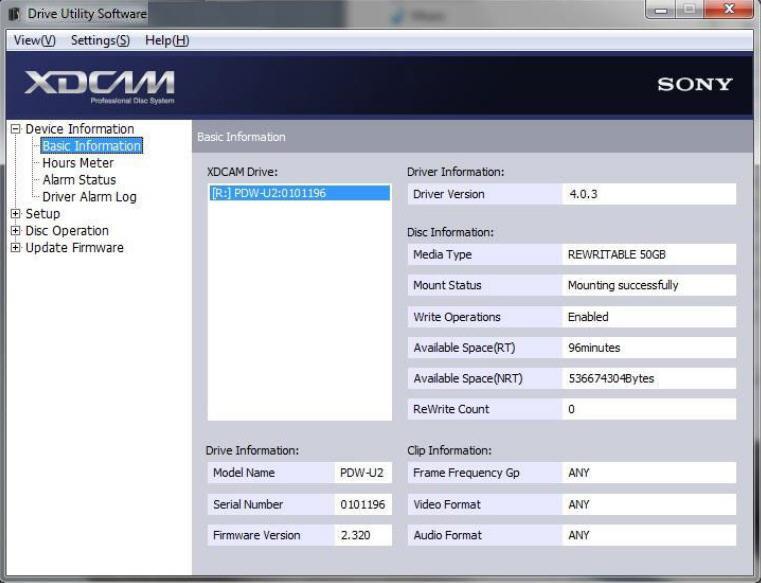The image size is (761, 583).
Task: Click the Drive Utility Software title bar icon
Action: (x=14, y=14)
